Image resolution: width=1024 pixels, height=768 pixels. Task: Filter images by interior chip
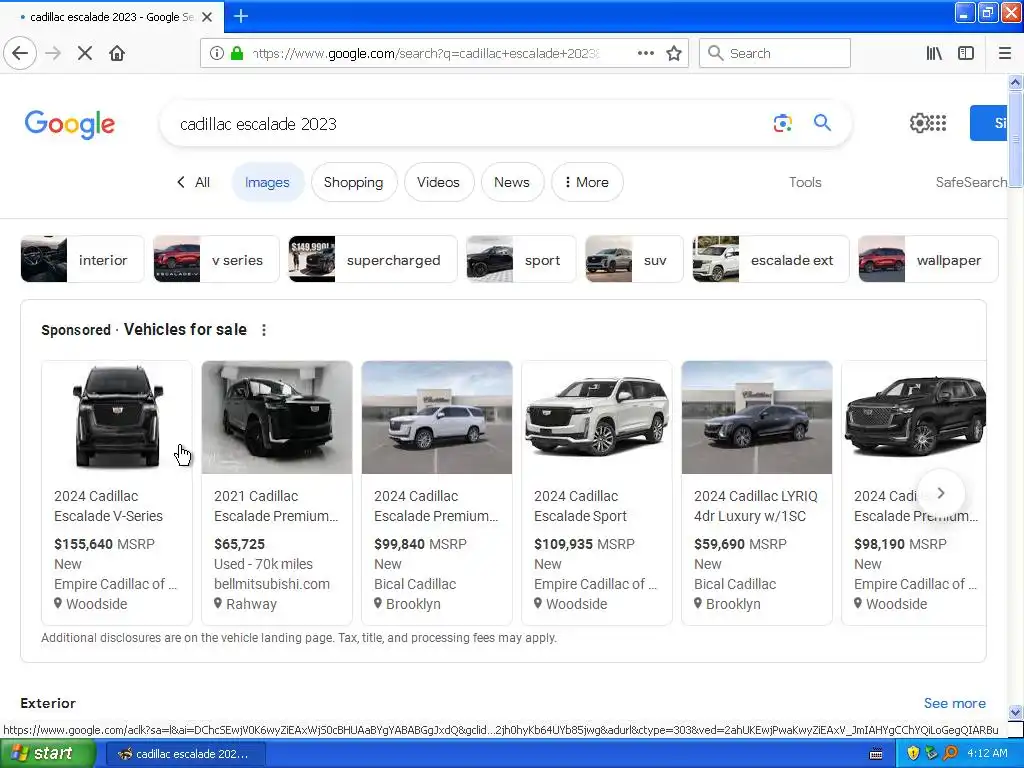tap(82, 259)
